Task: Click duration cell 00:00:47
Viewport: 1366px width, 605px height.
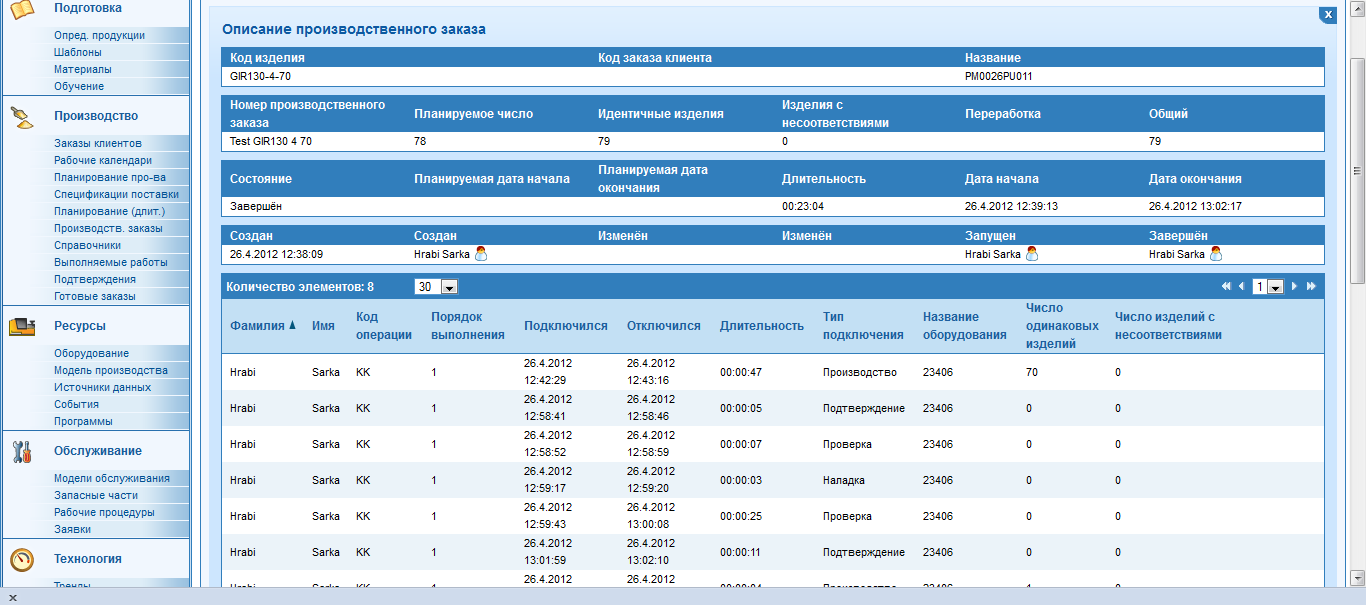Action: pos(741,372)
